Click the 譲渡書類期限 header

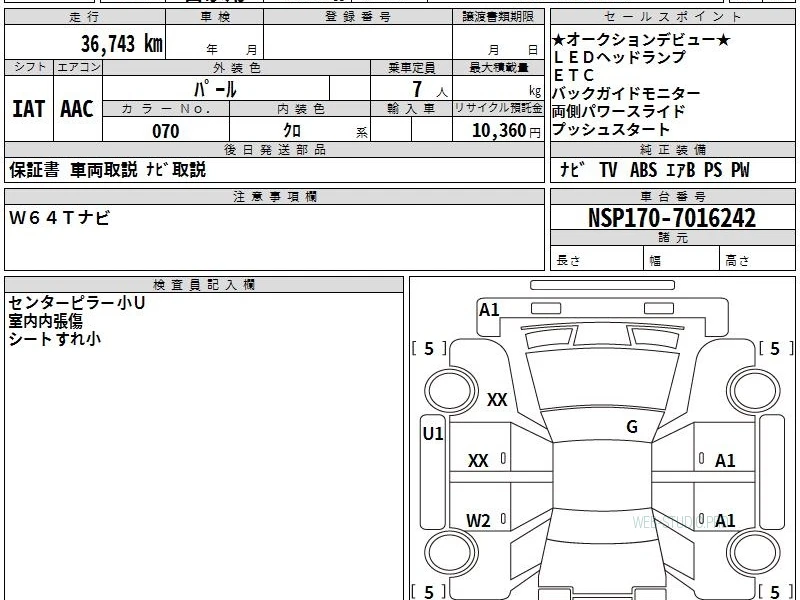coord(498,17)
